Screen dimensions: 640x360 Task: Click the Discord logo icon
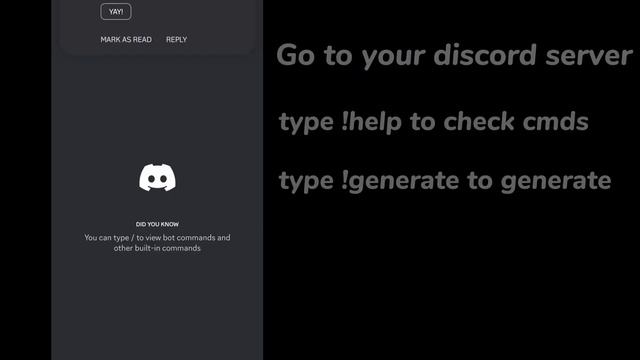tap(158, 178)
